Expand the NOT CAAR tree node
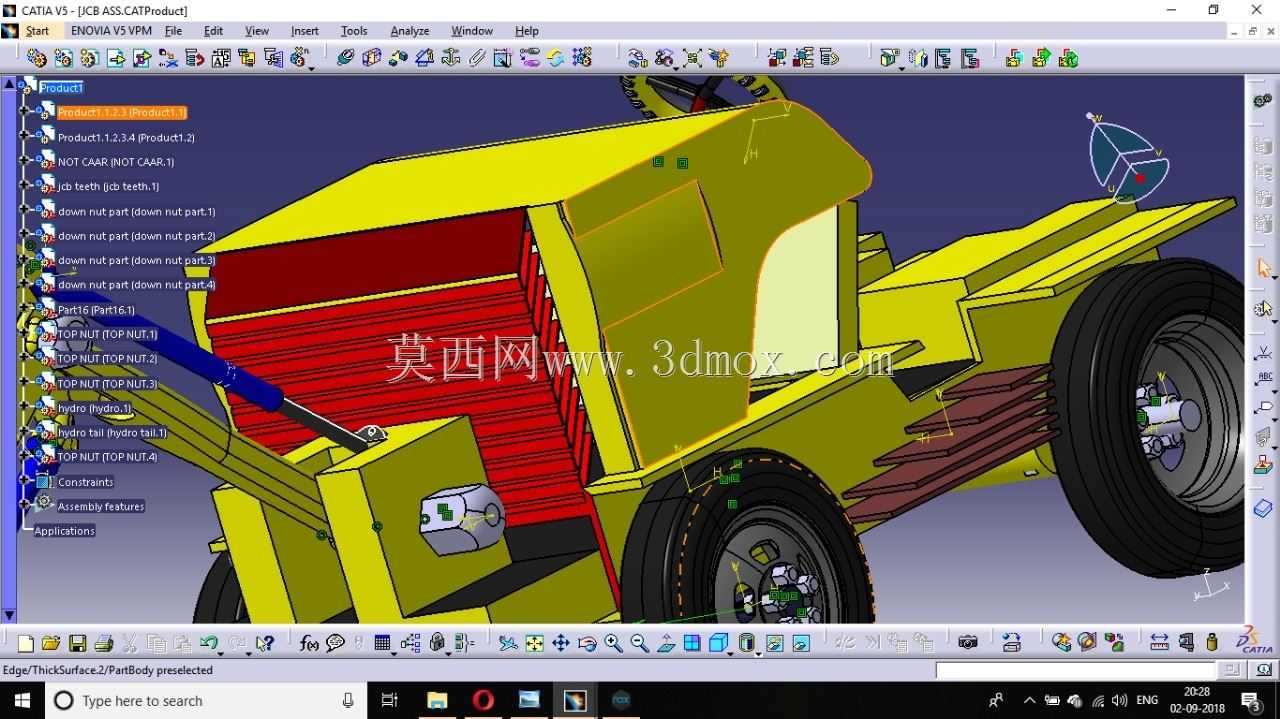This screenshot has width=1280, height=719. coord(24,161)
